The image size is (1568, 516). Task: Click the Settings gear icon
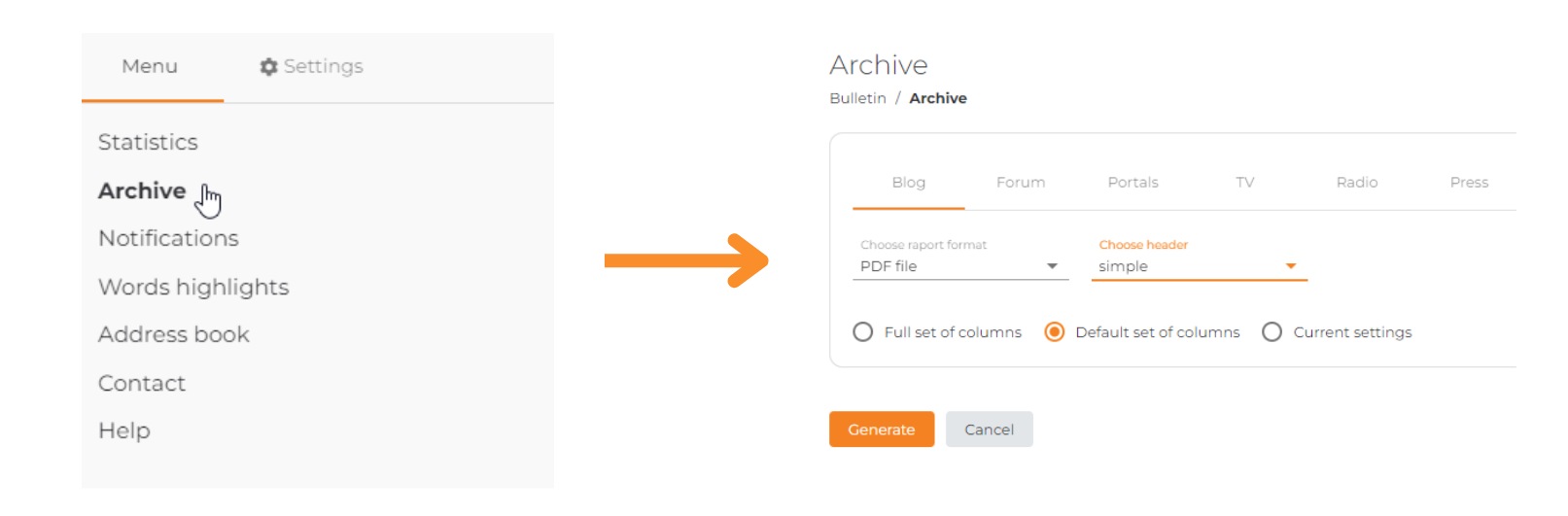coord(268,67)
